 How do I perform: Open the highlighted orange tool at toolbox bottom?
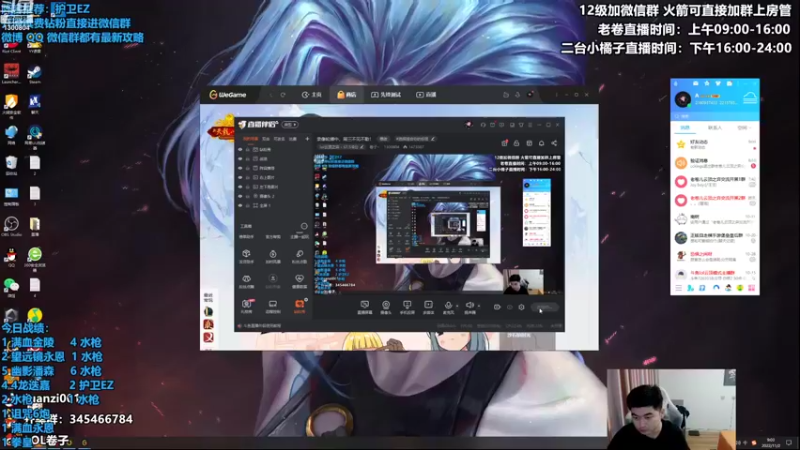tap(299, 305)
